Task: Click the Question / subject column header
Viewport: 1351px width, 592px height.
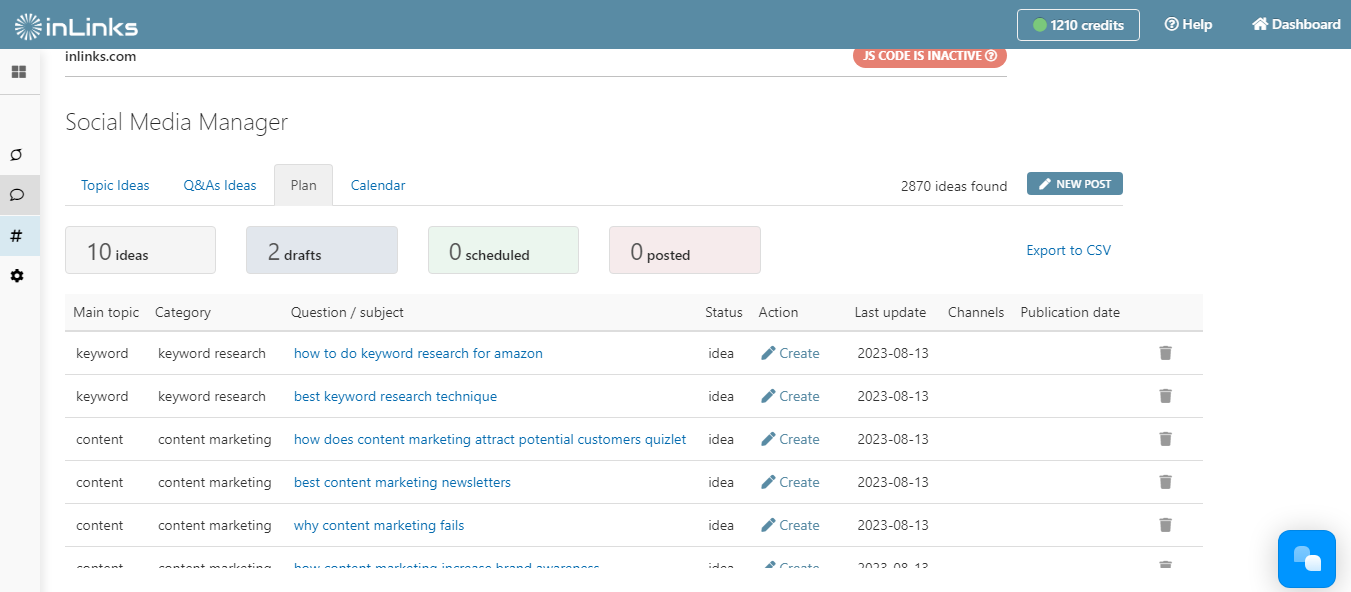Action: tap(347, 312)
